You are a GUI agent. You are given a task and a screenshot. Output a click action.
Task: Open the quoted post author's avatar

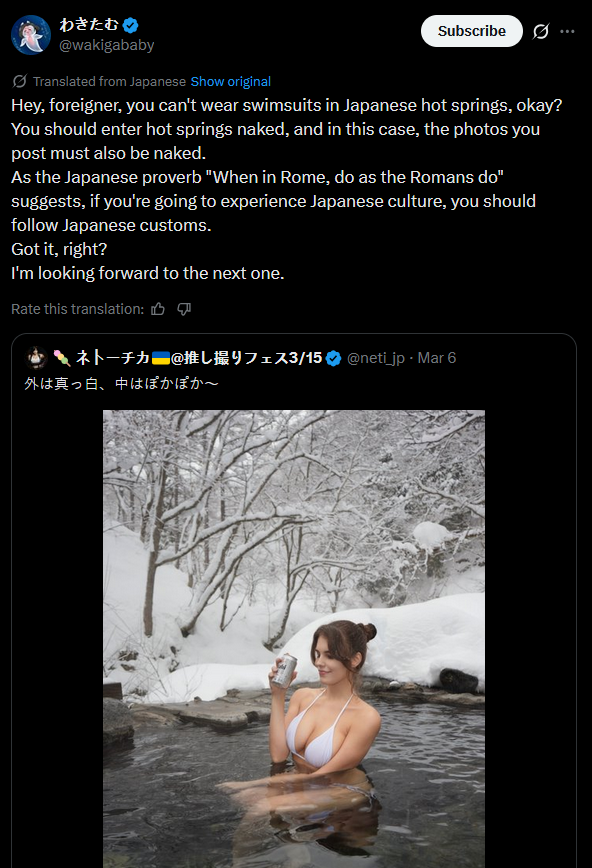coord(36,358)
